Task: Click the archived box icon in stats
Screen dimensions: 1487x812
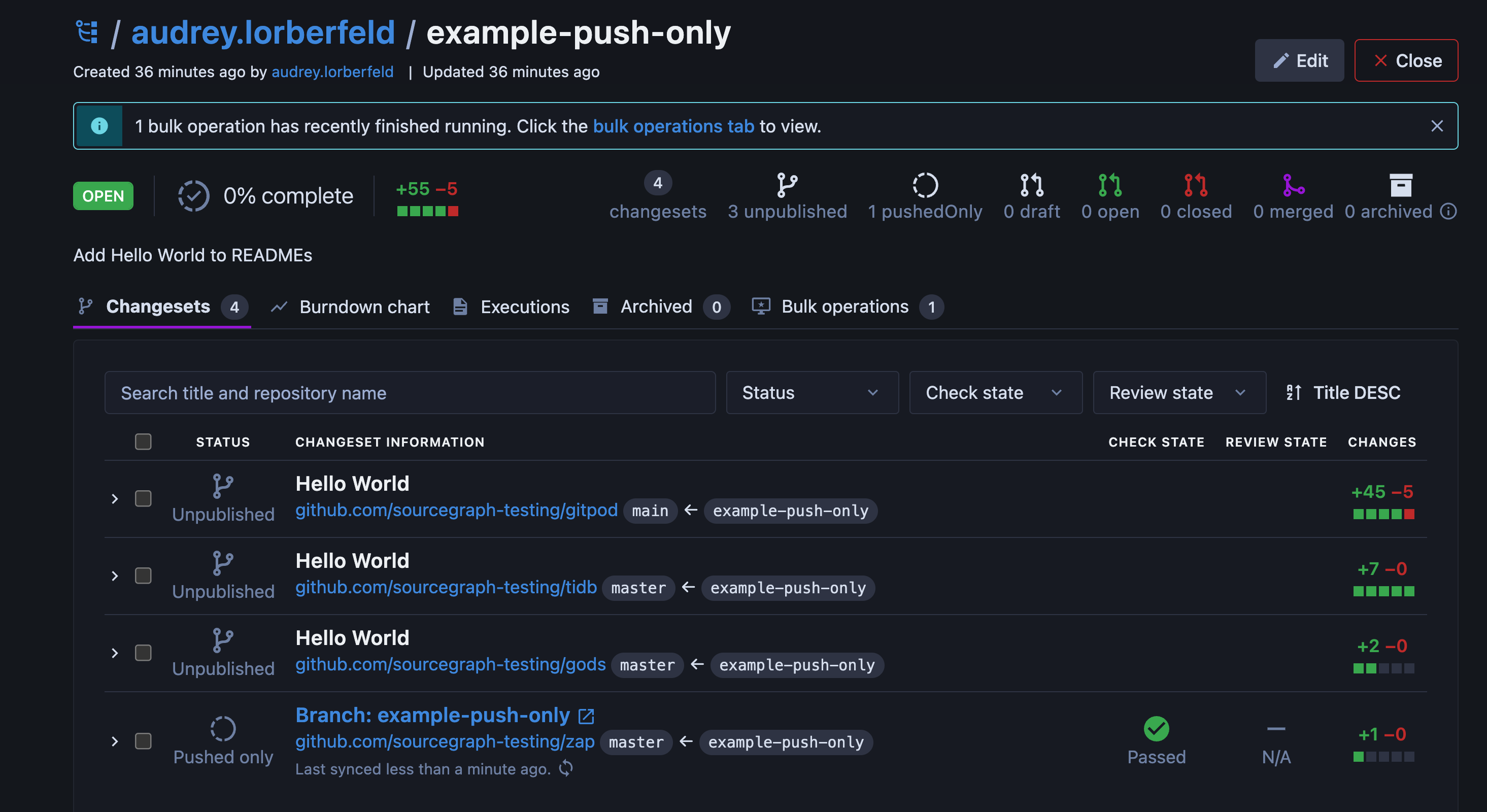Action: point(1400,185)
